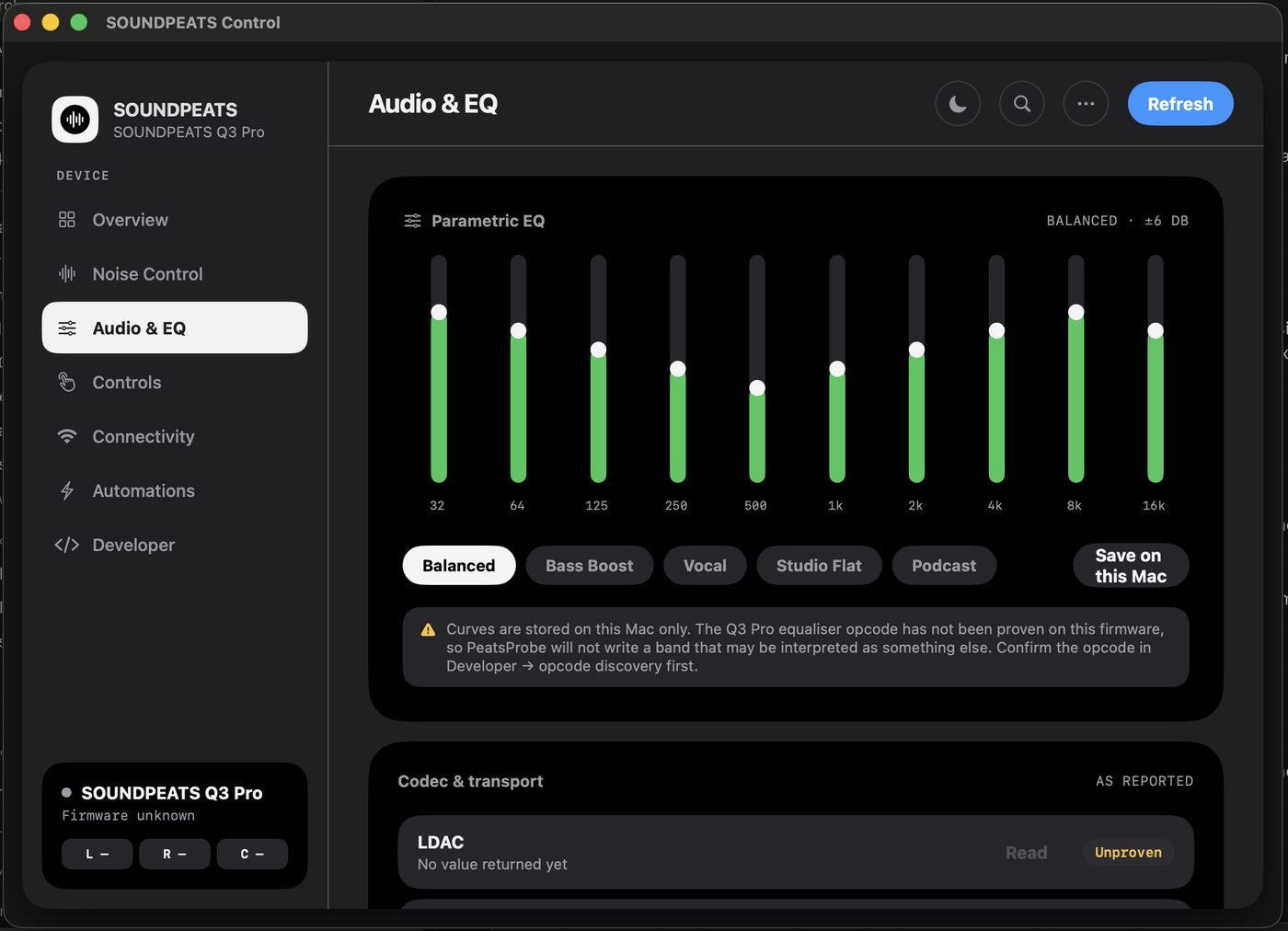
Task: Switch to the Connectivity section
Action: tap(175, 436)
